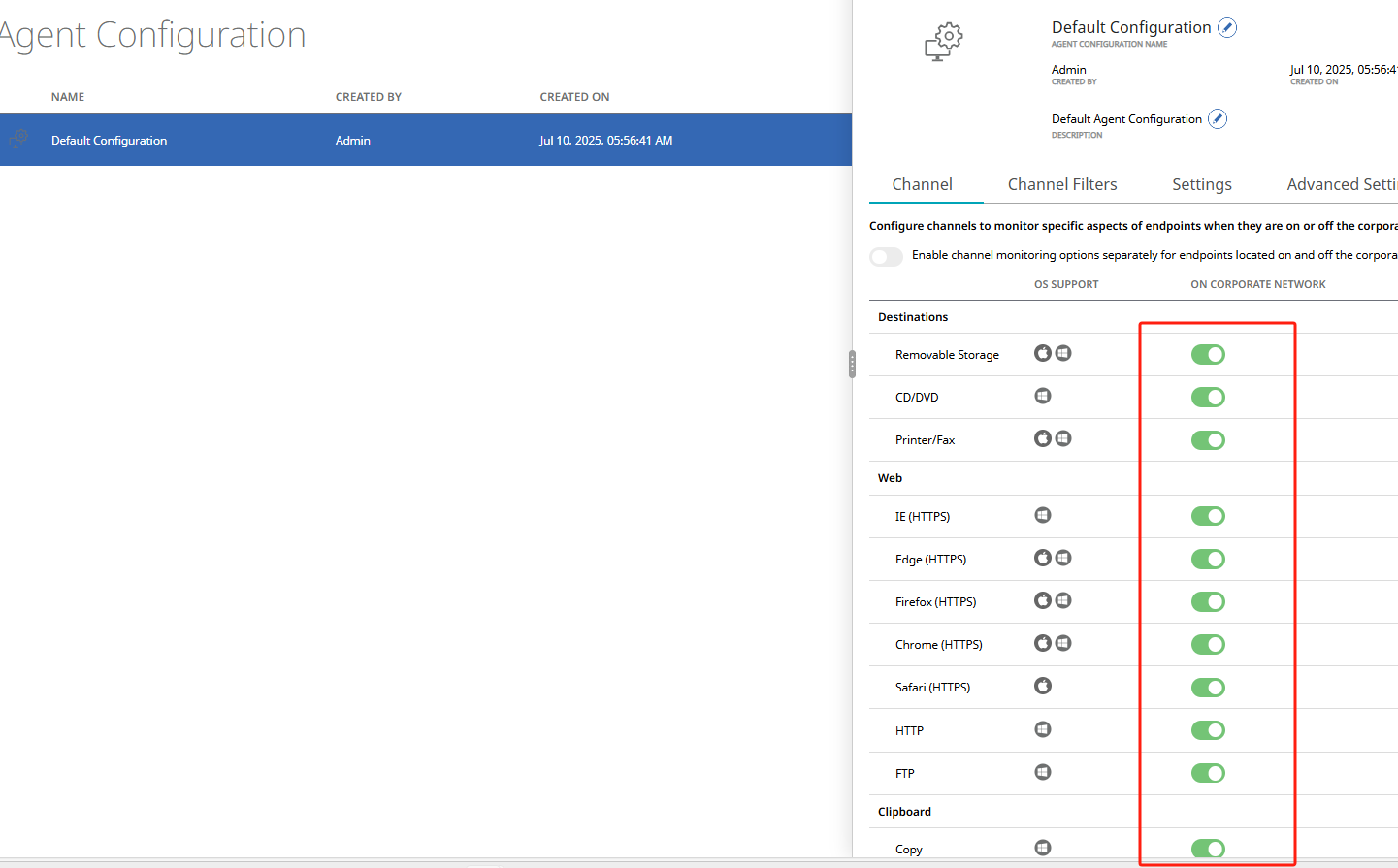
Task: Click Windows OS icon for Chrome (HTTPS)
Action: tap(1063, 643)
